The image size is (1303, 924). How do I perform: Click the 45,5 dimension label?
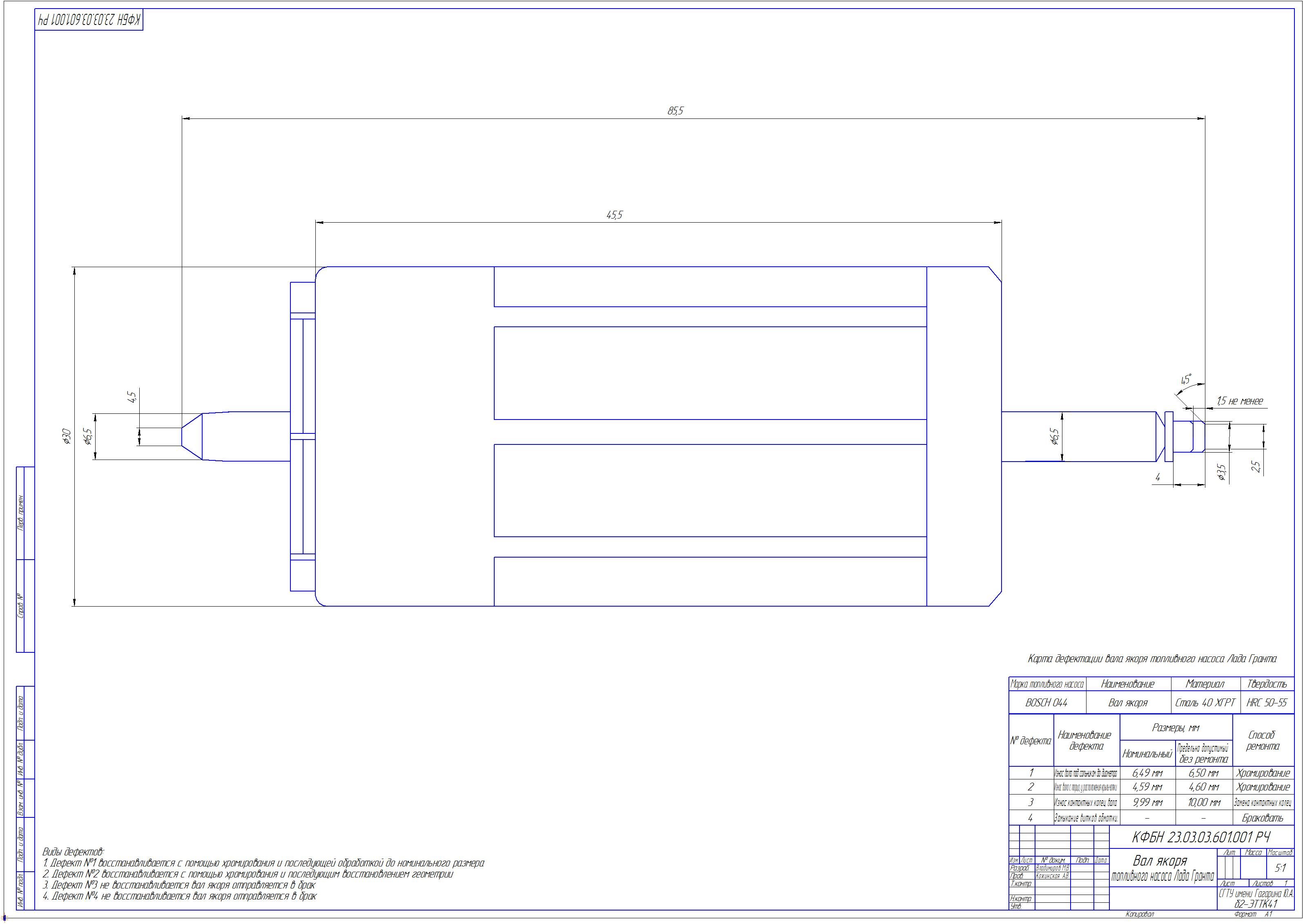(x=614, y=215)
